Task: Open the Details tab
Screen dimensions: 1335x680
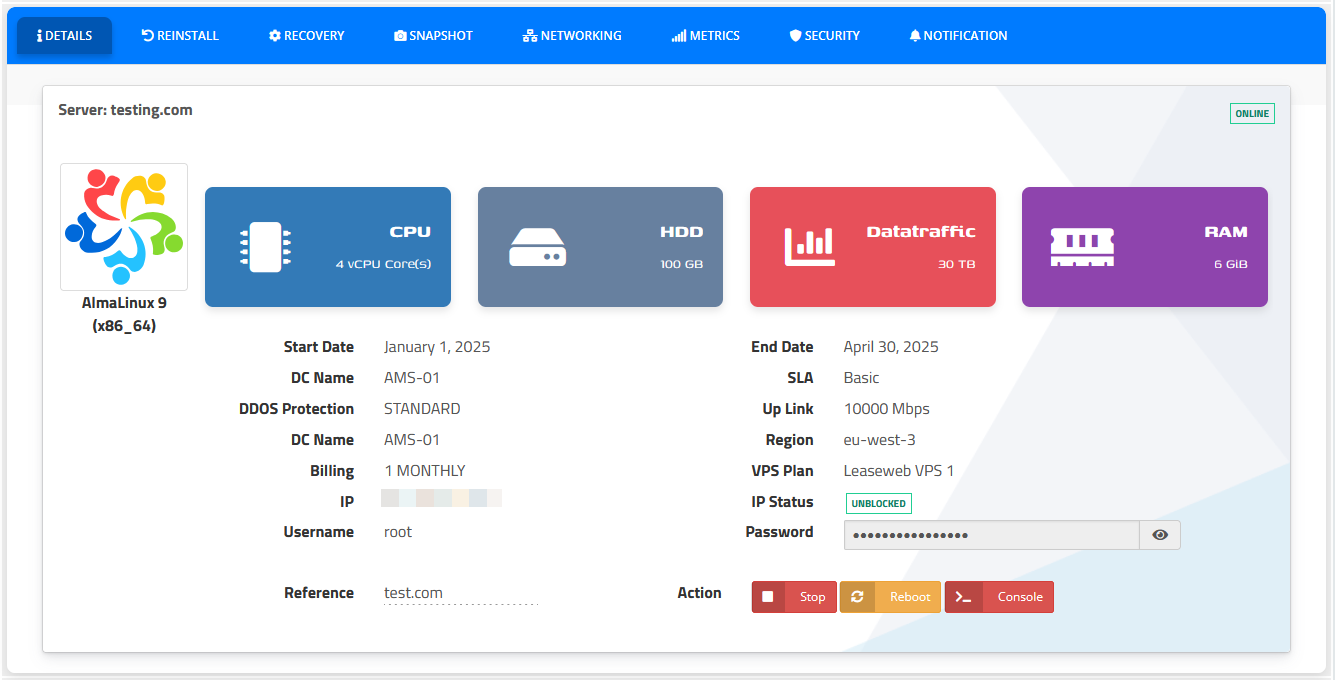Action: click(64, 36)
